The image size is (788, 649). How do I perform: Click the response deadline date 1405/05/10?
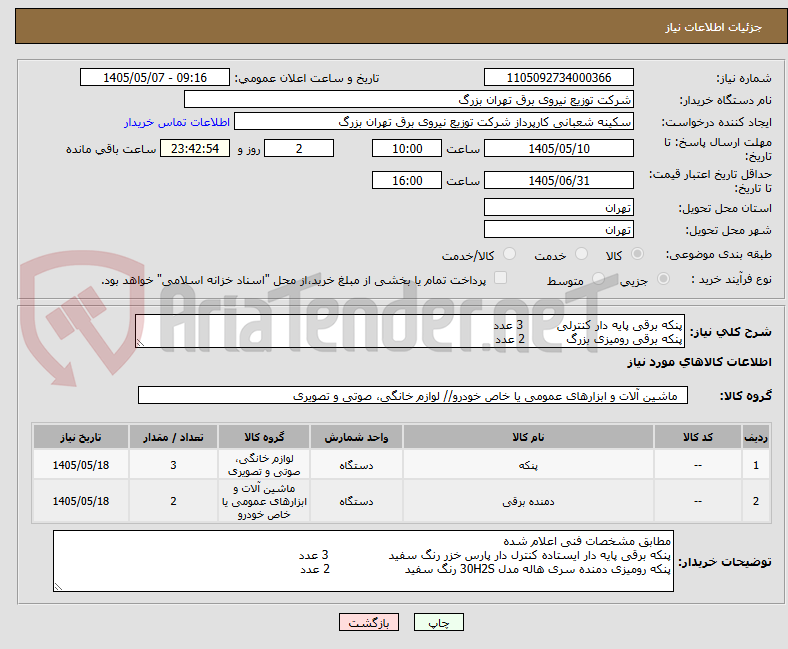(558, 148)
